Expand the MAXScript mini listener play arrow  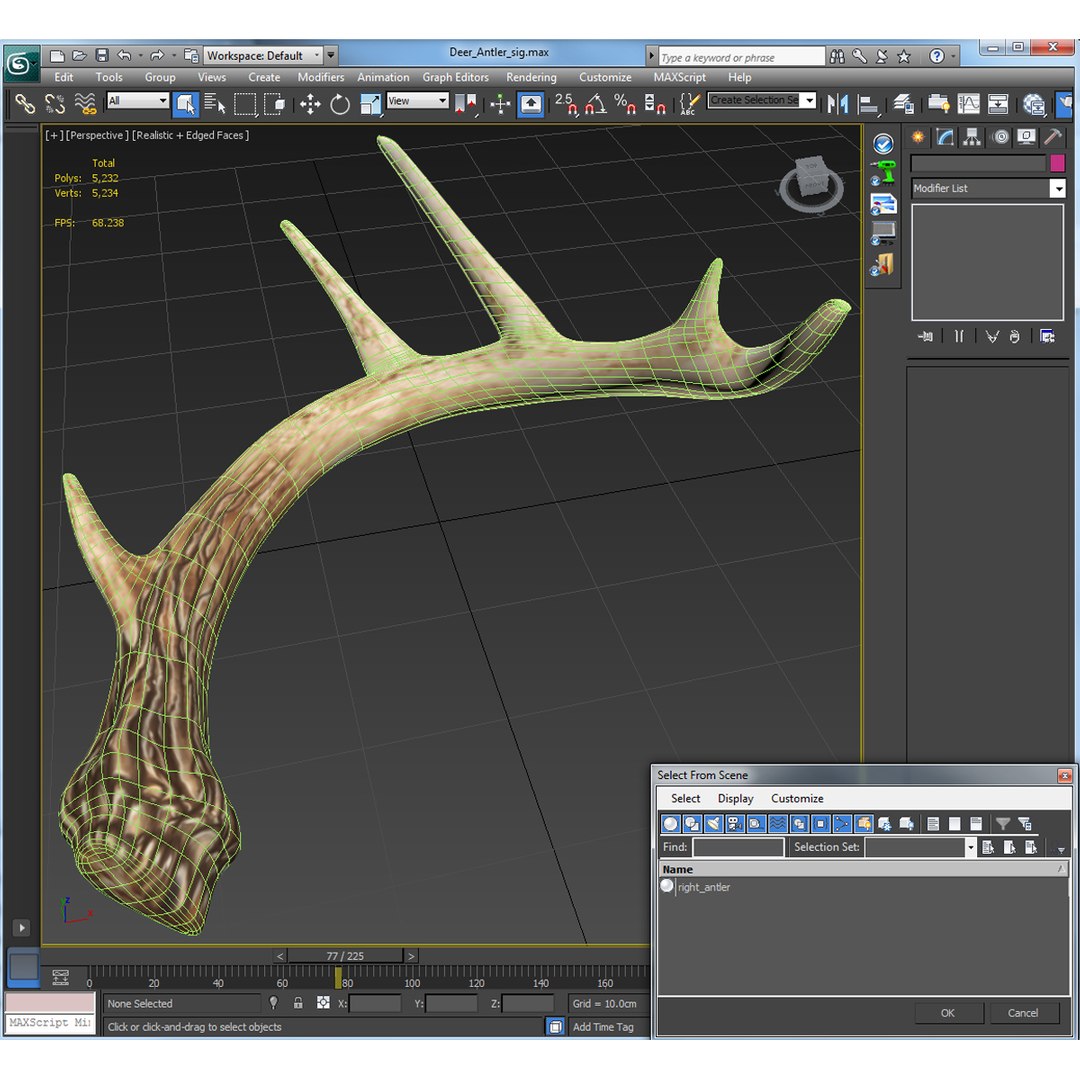tap(22, 928)
